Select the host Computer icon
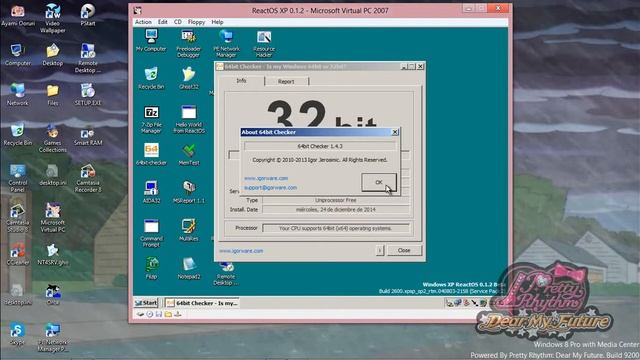This screenshot has width=640, height=360. 18,55
